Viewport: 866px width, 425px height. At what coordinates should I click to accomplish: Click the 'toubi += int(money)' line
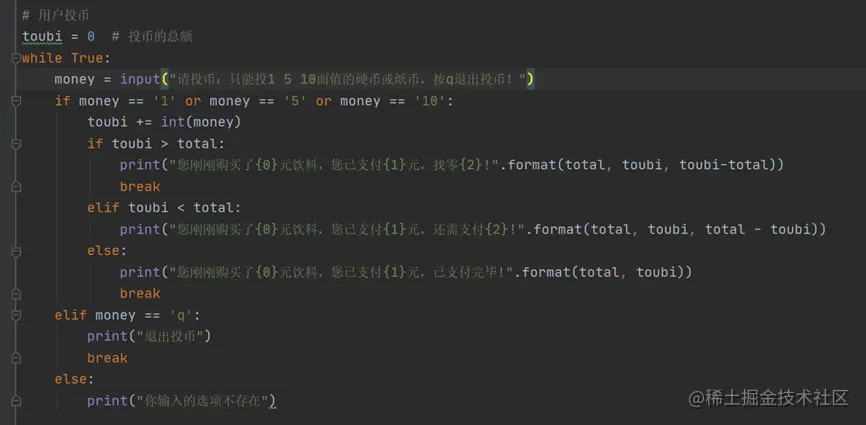click(164, 123)
